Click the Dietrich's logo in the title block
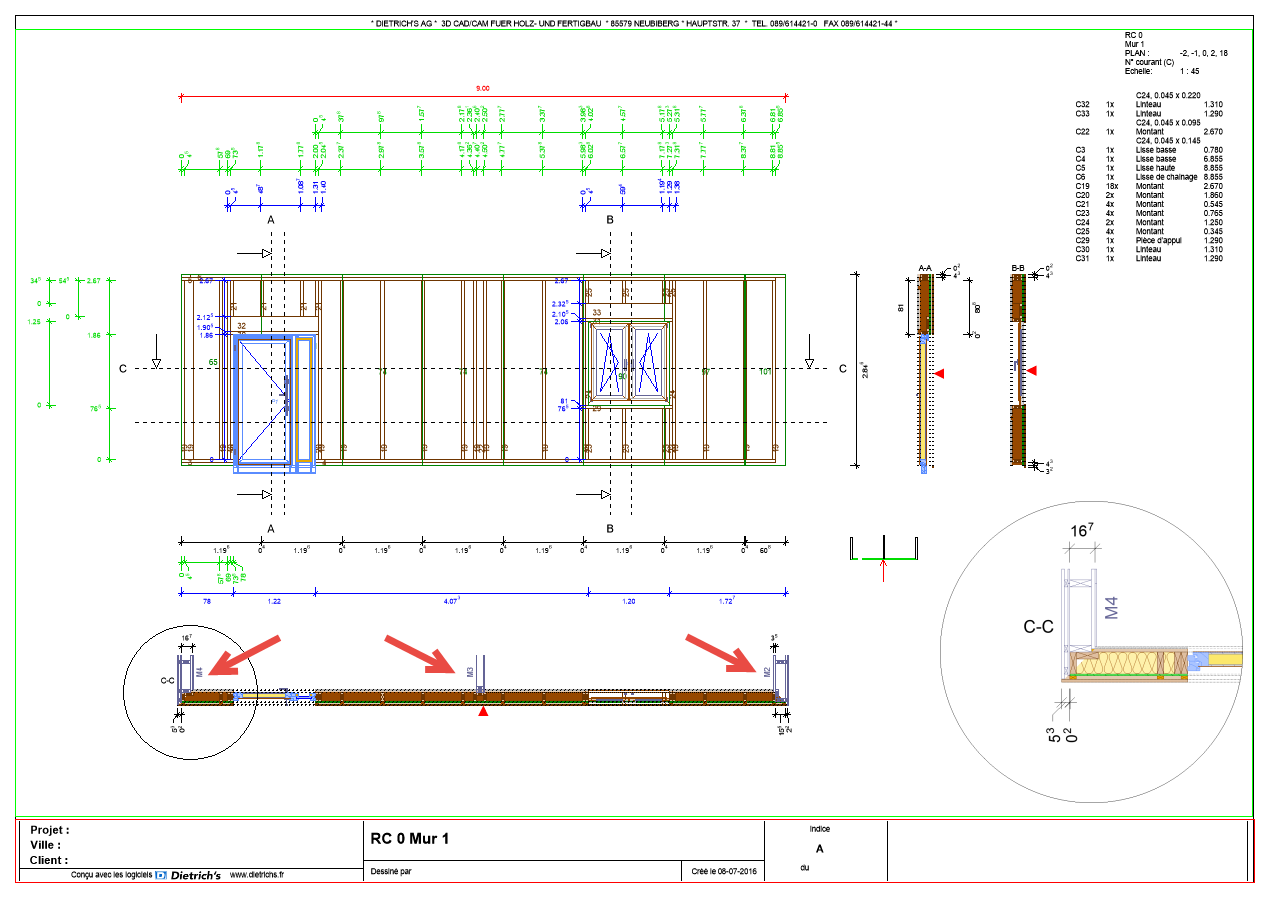Screen dimensions: 1270x899 pos(188,874)
